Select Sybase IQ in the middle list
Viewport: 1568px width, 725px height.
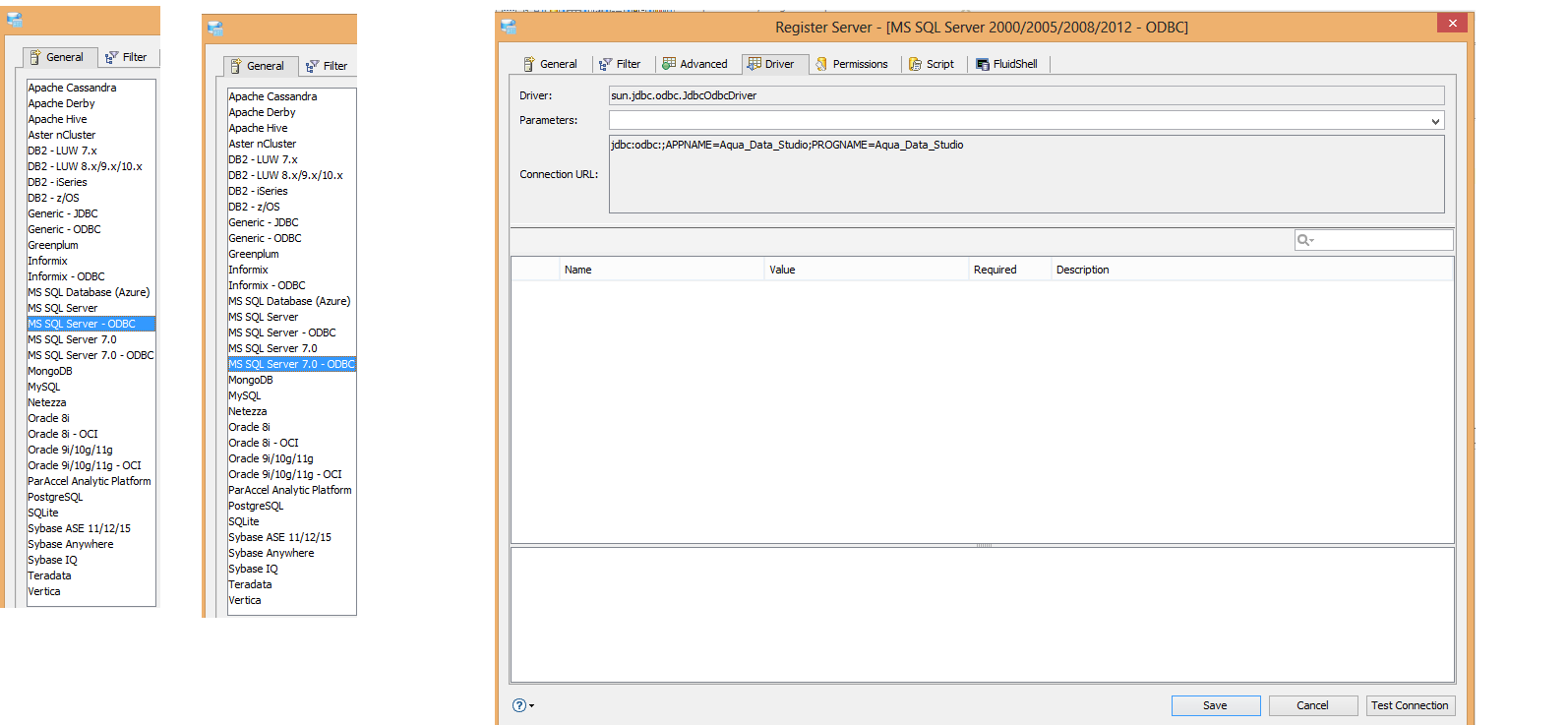pos(291,569)
